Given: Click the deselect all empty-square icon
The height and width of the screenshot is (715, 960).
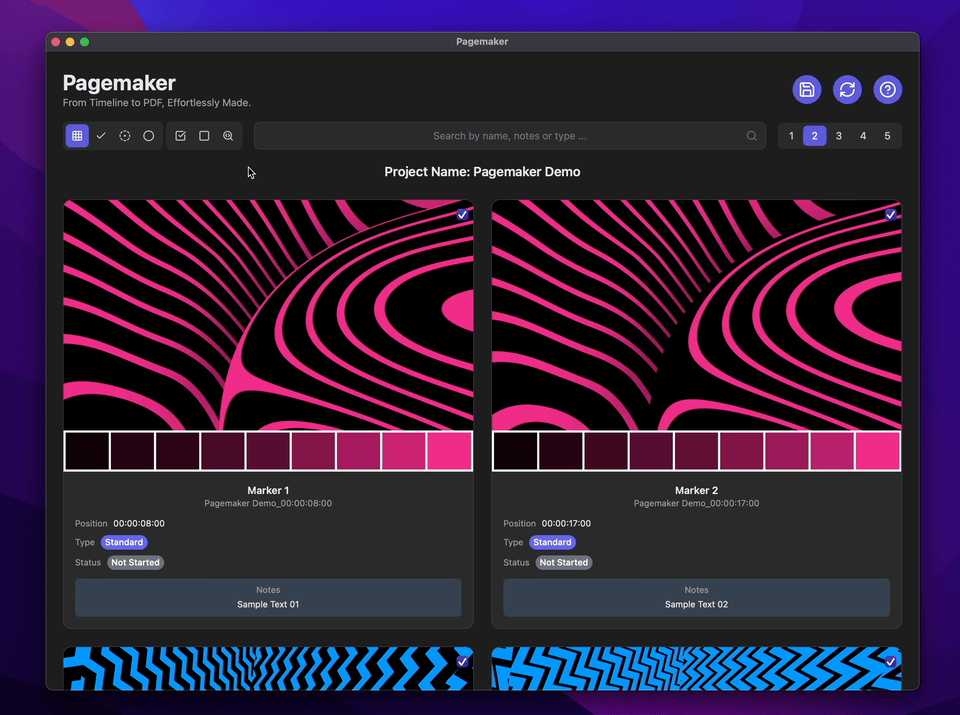Looking at the screenshot, I should tap(204, 136).
